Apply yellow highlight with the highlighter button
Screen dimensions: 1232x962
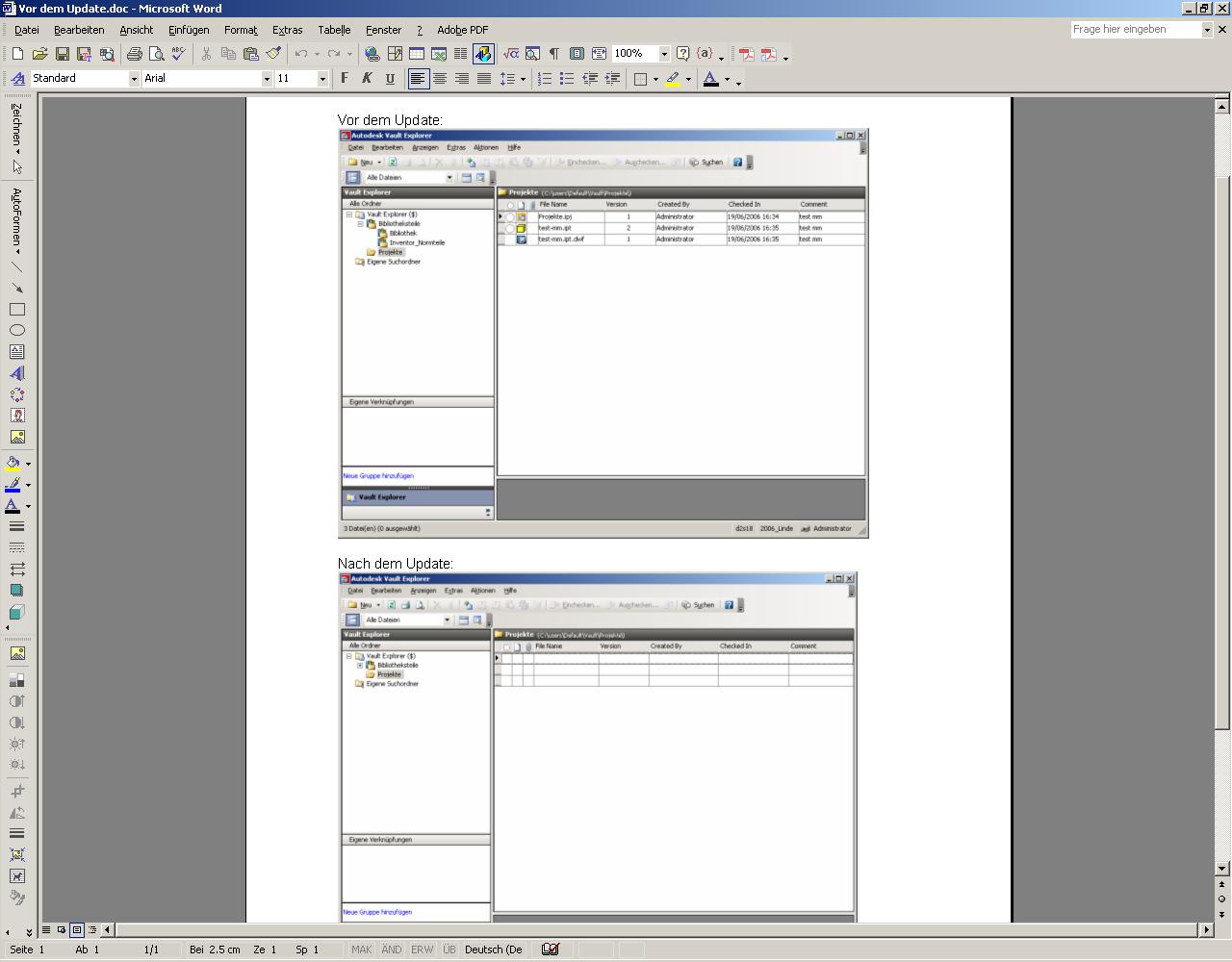673,79
